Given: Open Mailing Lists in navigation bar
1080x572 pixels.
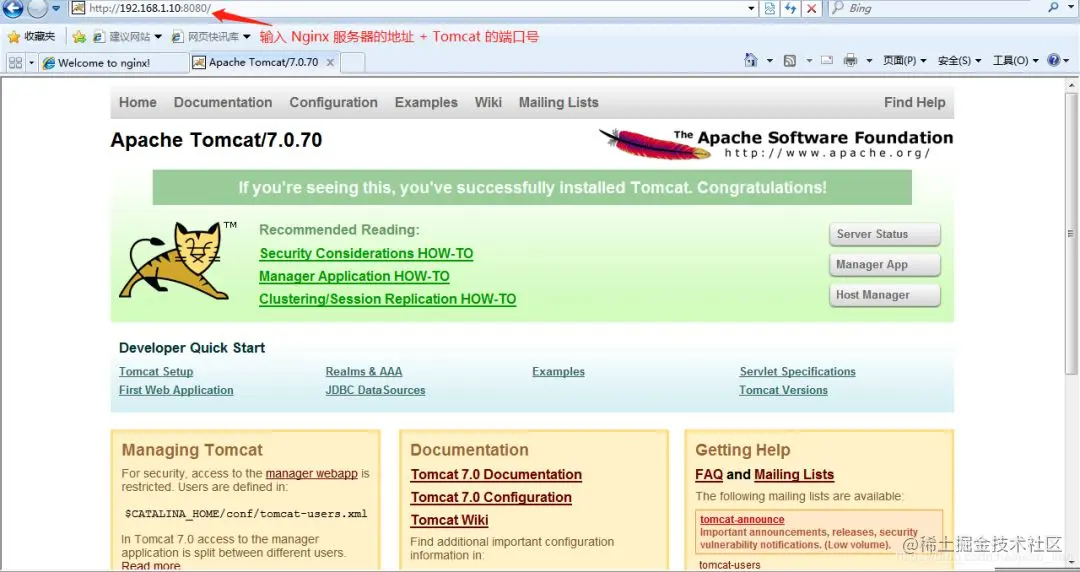Looking at the screenshot, I should click(x=559, y=102).
